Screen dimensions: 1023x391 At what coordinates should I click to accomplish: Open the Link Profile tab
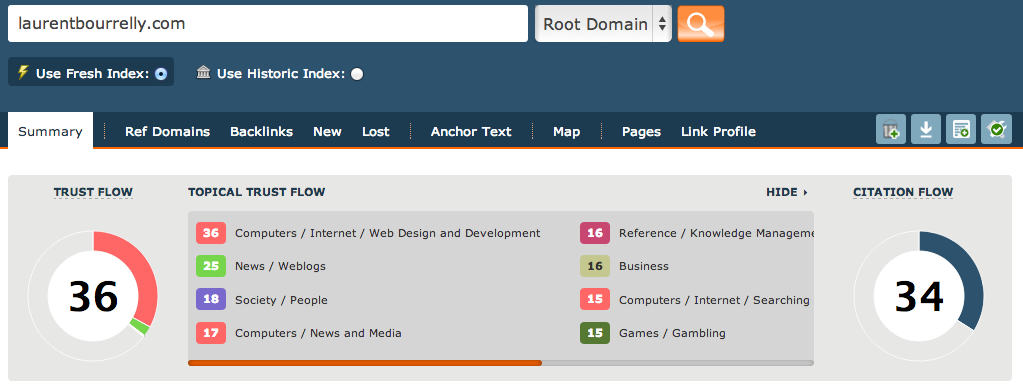point(718,131)
